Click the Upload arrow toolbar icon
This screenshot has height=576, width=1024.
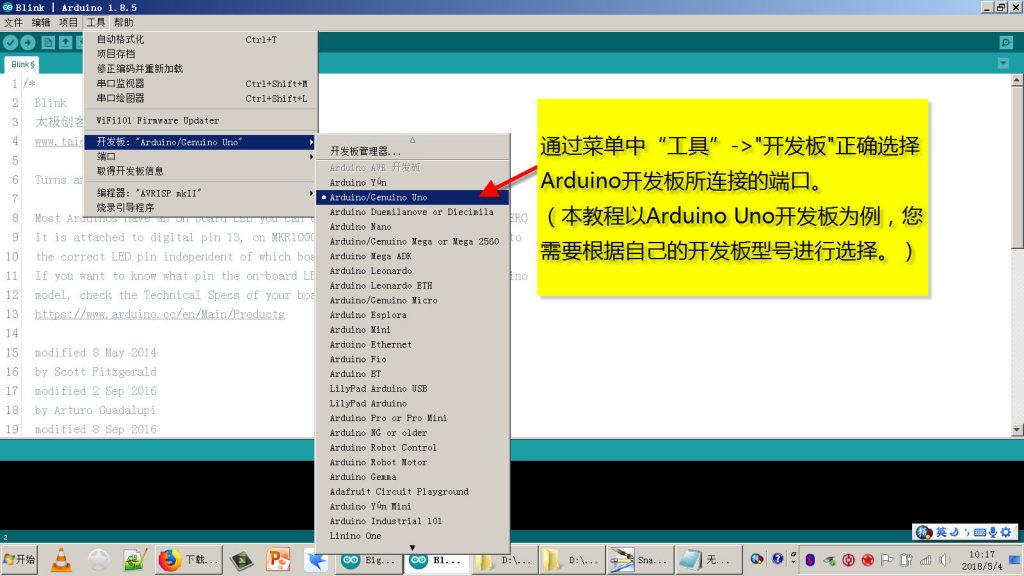[27, 42]
